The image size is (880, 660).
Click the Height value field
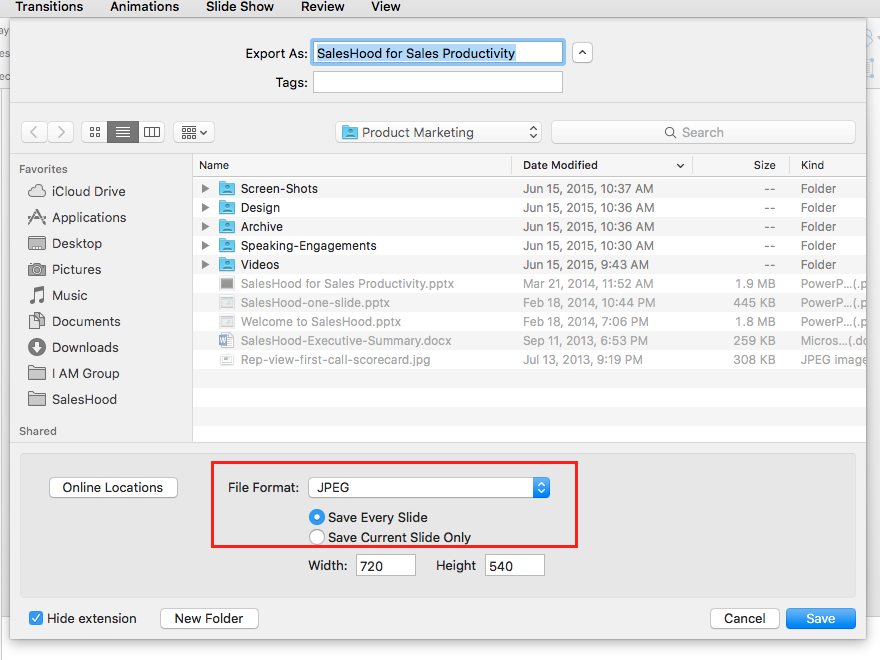[x=515, y=565]
